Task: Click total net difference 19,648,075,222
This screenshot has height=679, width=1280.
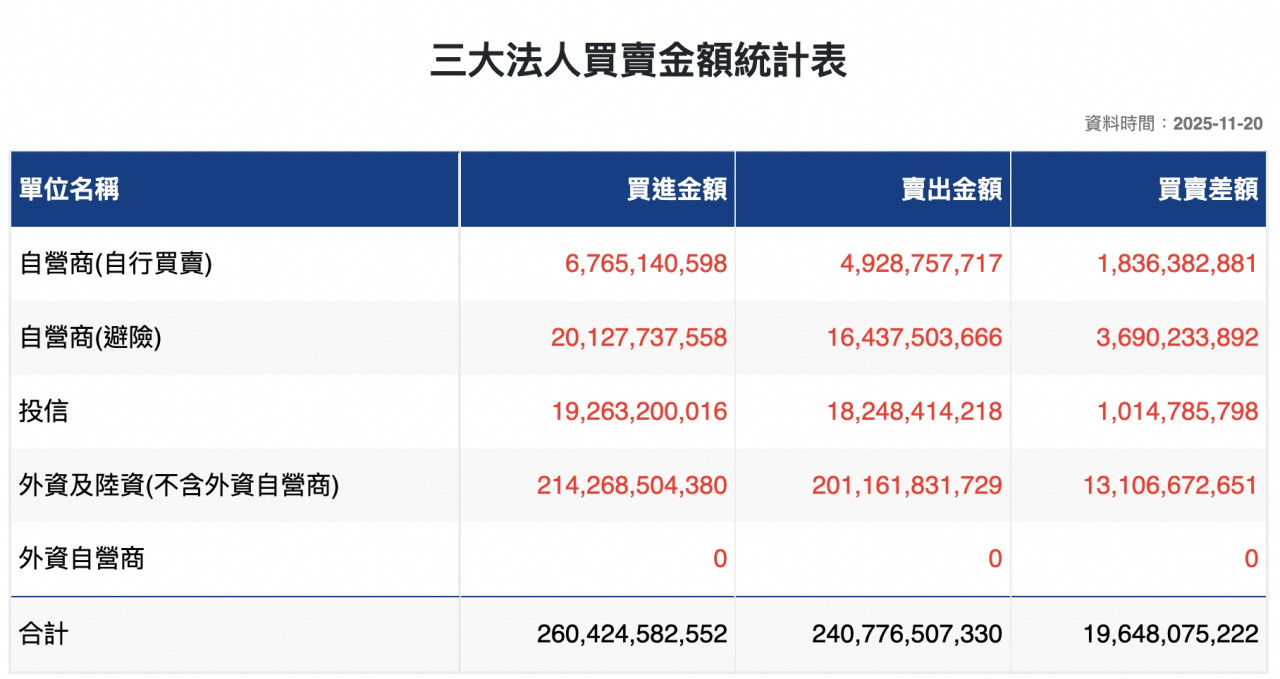Action: coord(1170,633)
